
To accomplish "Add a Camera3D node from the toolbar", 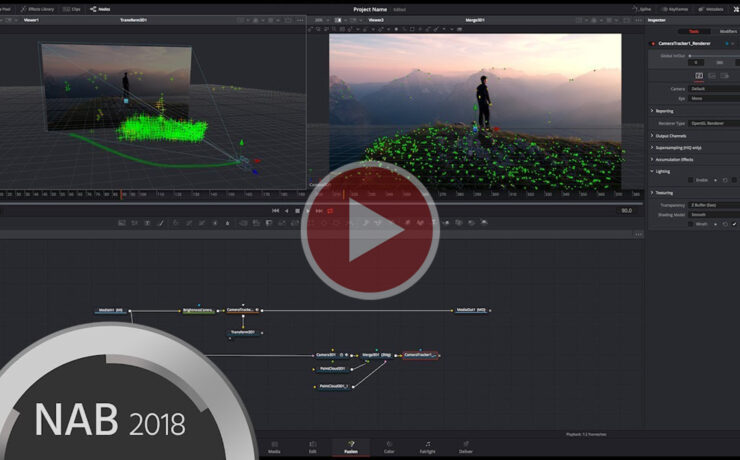I will [x=459, y=223].
